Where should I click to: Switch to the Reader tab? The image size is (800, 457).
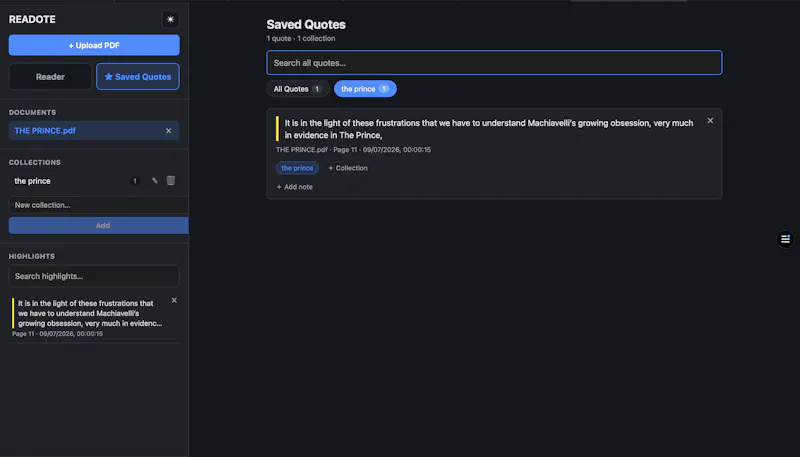pos(50,77)
